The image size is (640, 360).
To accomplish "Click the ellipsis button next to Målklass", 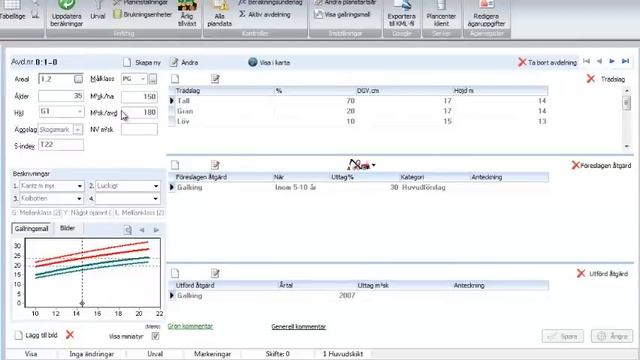I will 153,79.
